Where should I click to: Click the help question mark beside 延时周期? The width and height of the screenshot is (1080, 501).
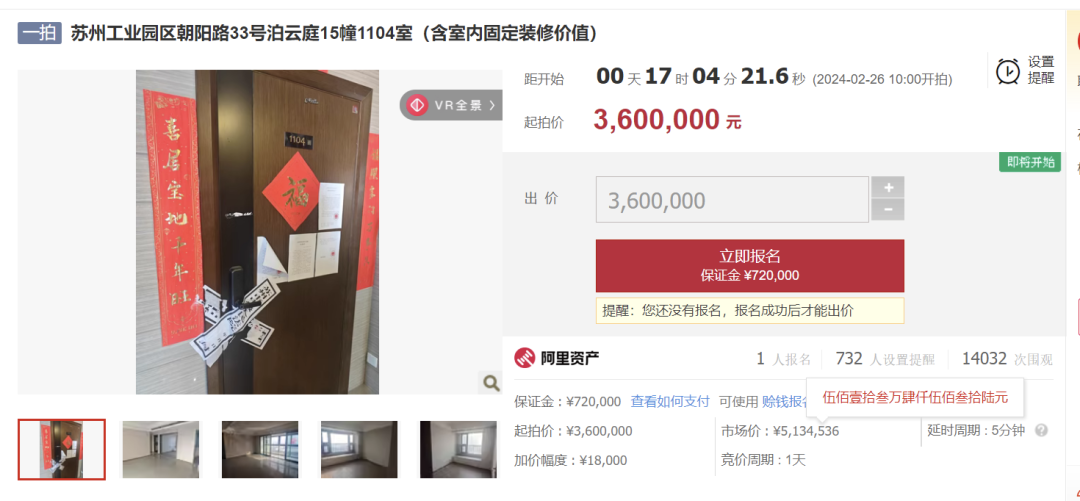[x=1041, y=431]
